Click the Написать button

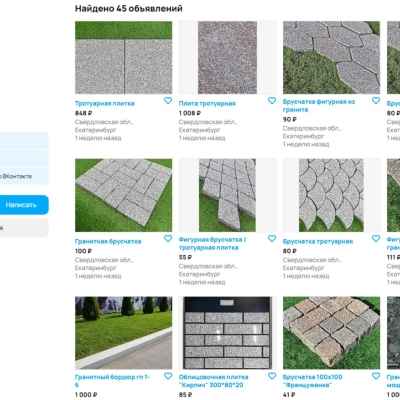22,205
